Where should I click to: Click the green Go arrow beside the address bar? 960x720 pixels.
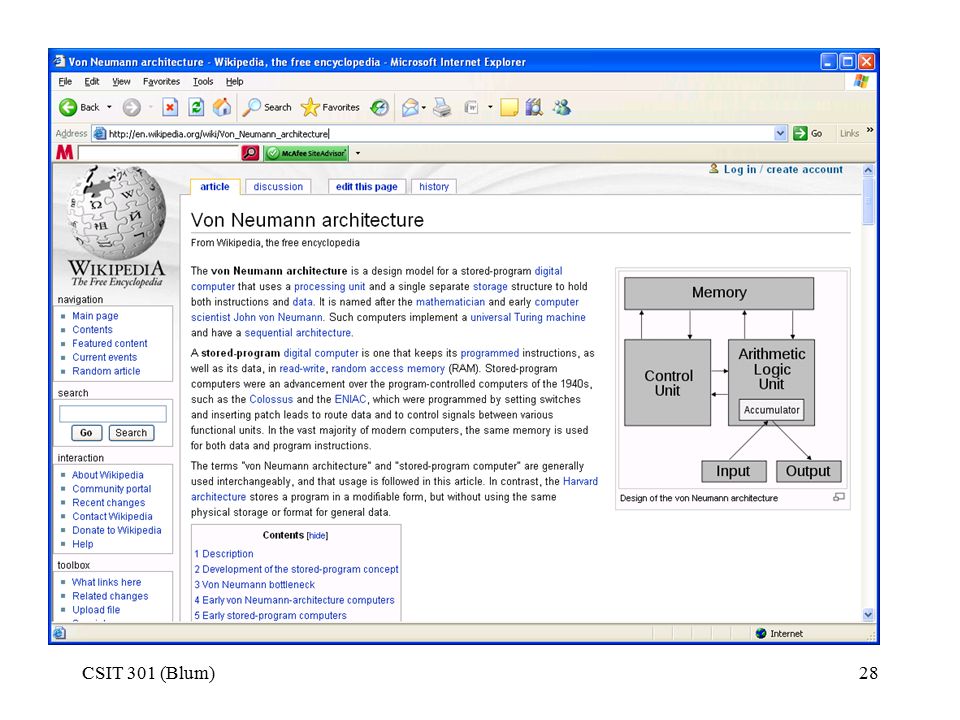(800, 133)
